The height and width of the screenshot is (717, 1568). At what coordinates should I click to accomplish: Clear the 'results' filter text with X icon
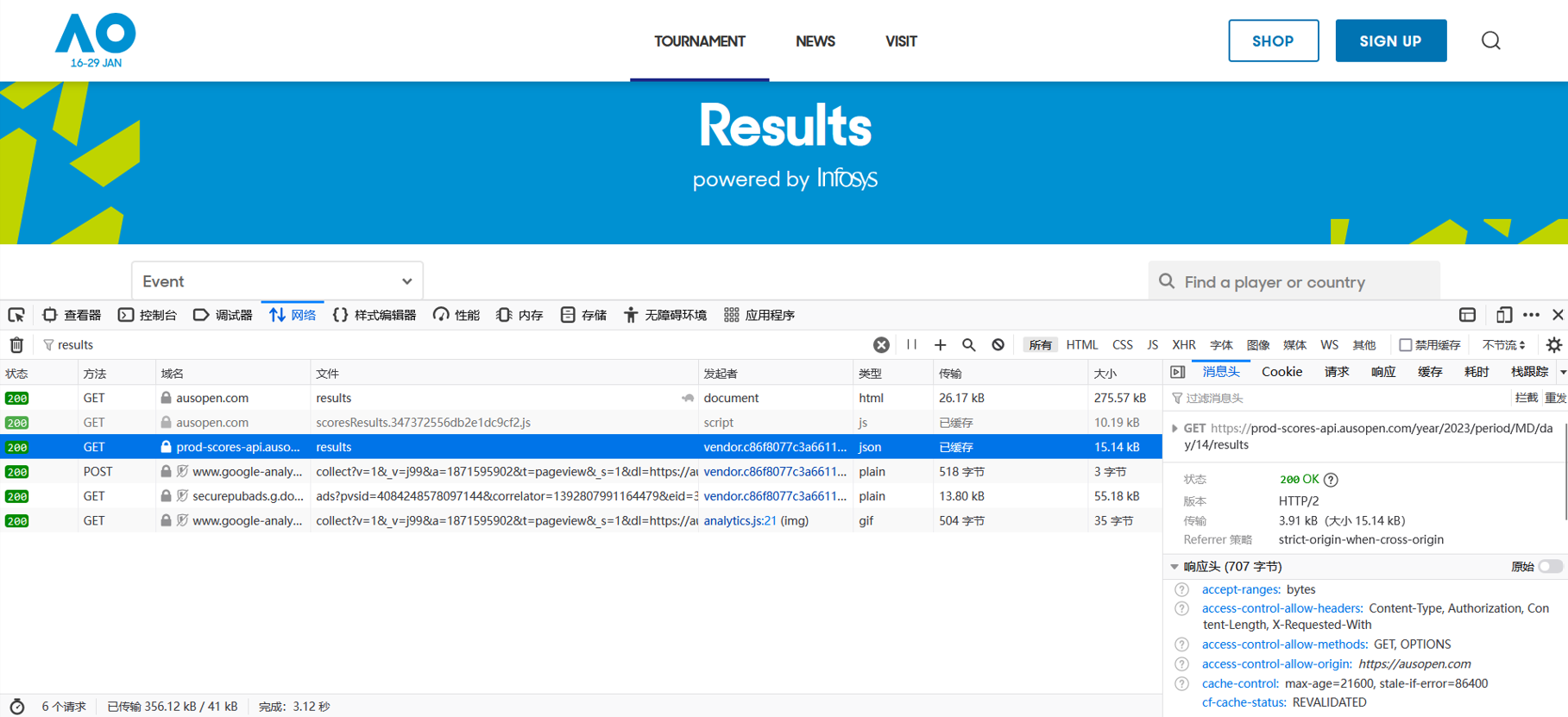[881, 345]
